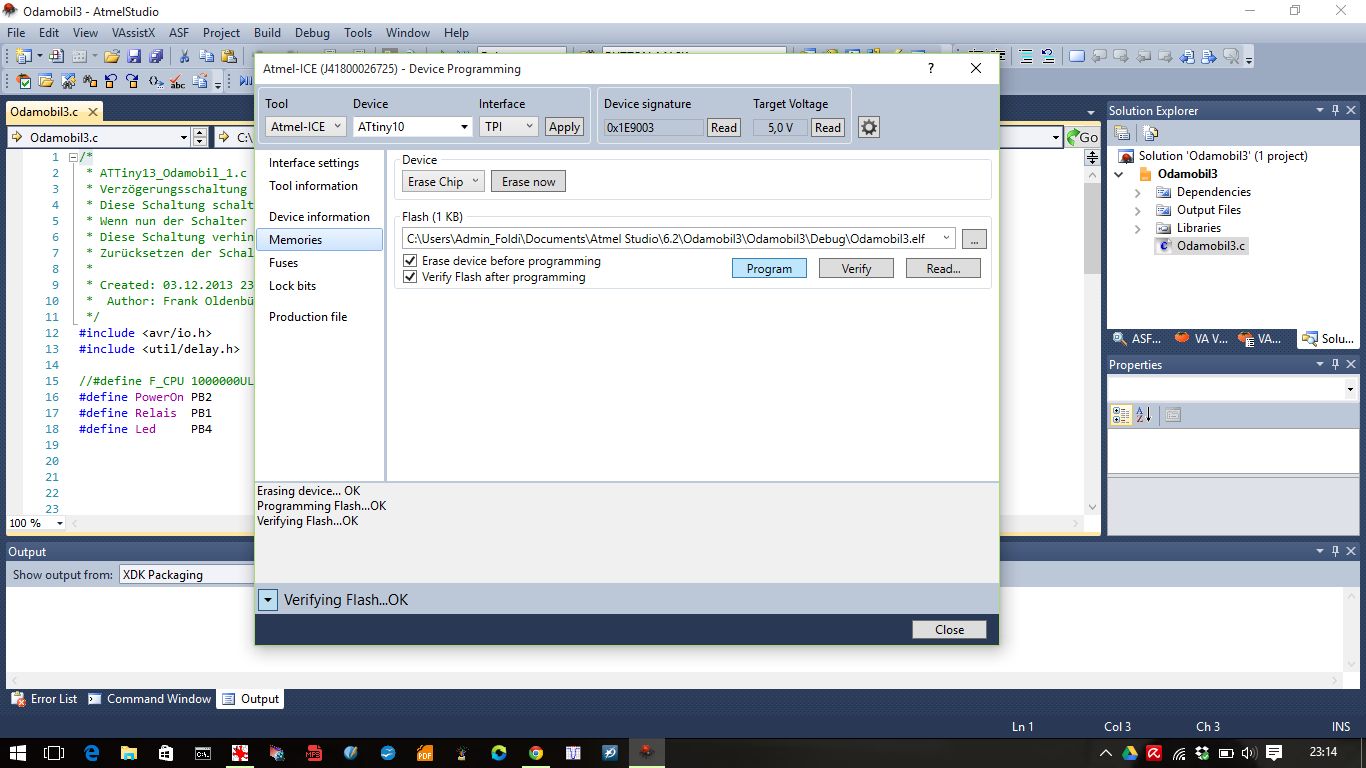Click Alphabetical sort icon in Properties panel
Viewport: 1366px width, 768px height.
[x=1144, y=415]
